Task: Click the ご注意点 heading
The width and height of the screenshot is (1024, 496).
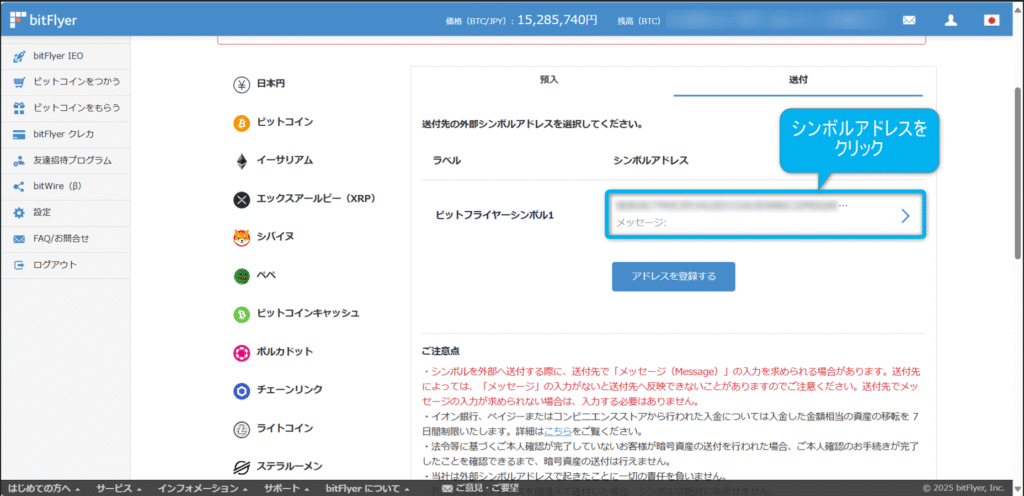Action: 440,351
